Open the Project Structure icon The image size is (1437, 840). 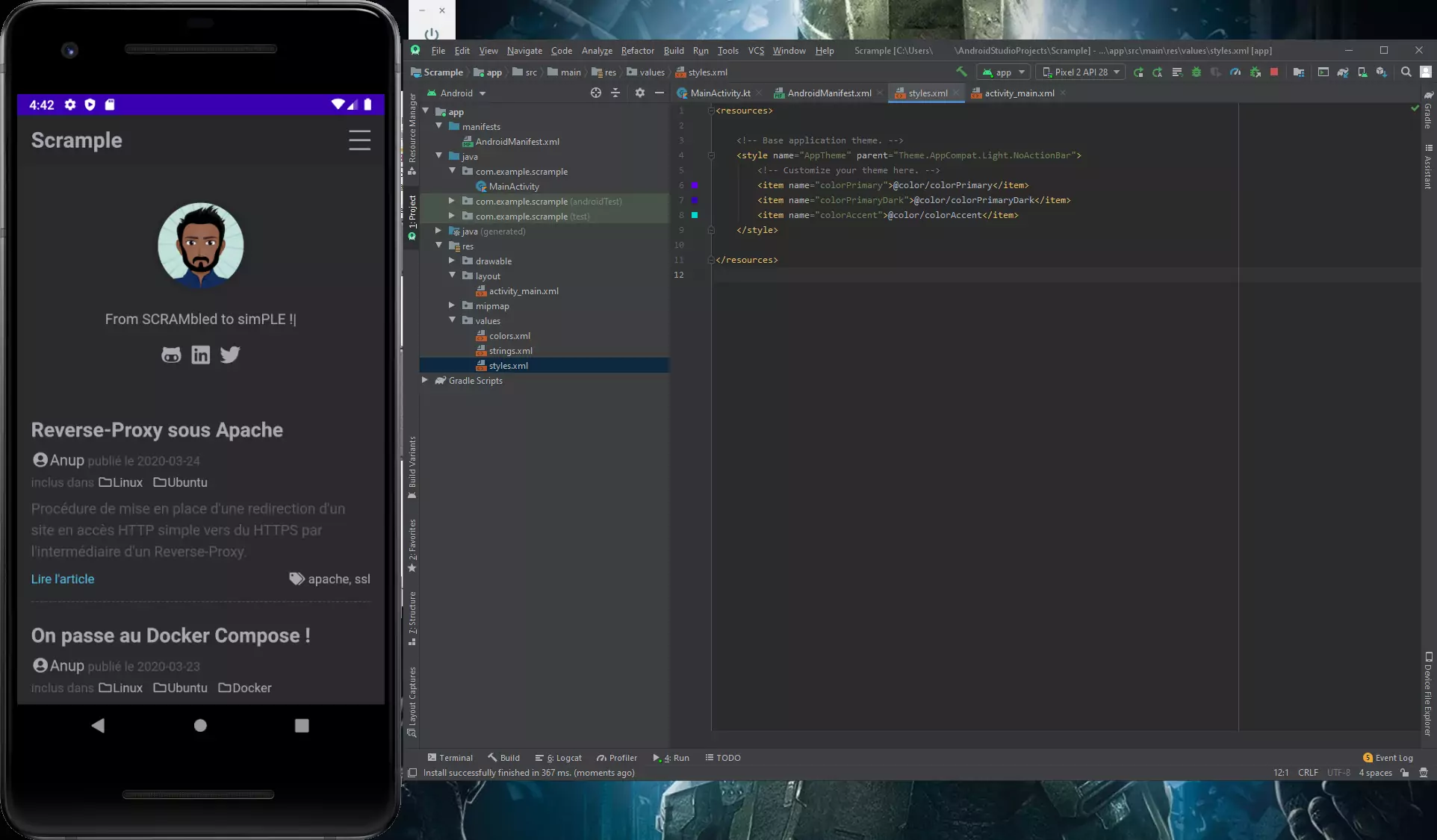[1299, 72]
